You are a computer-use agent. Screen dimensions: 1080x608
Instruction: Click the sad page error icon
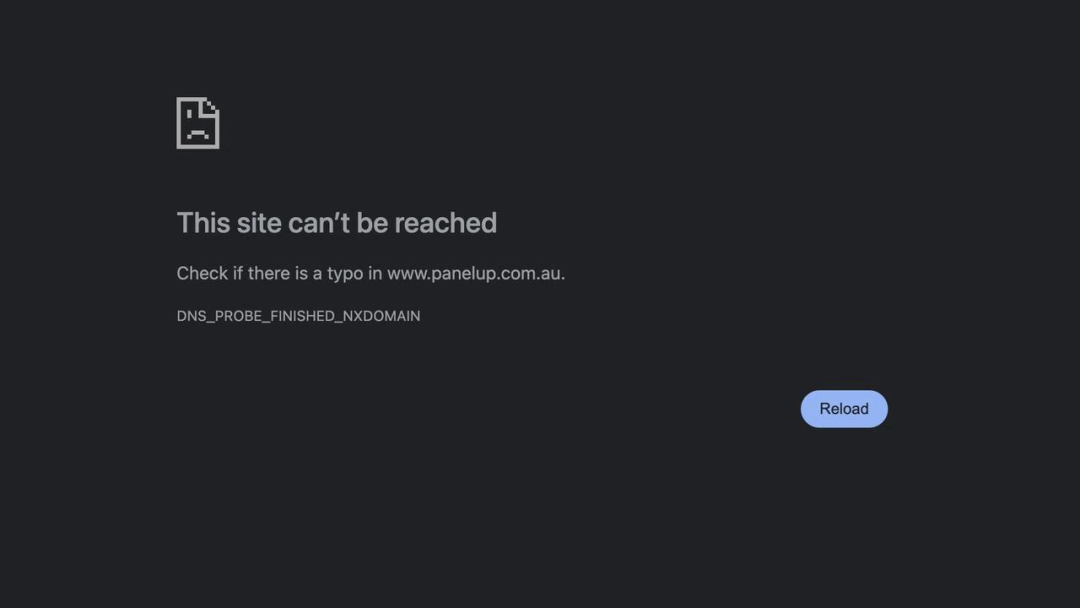pyautogui.click(x=198, y=123)
